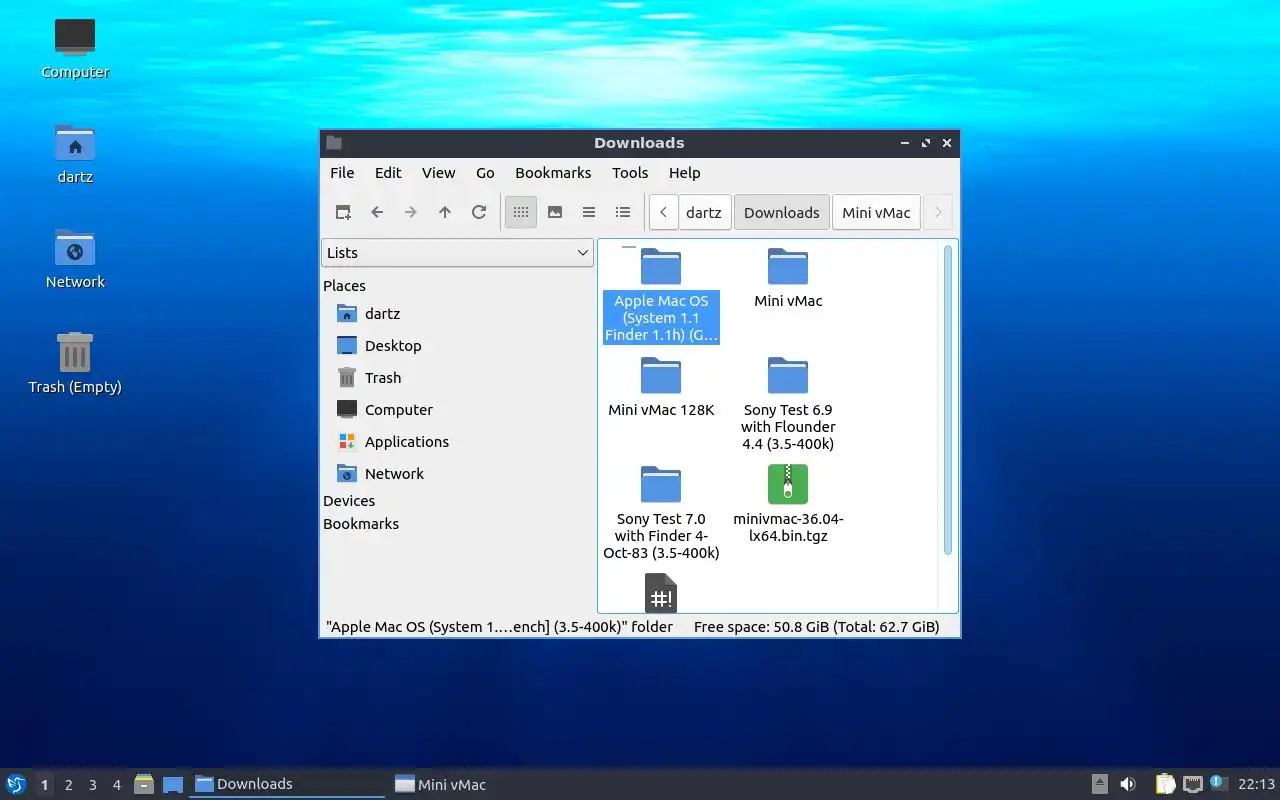This screenshot has height=800, width=1280.
Task: Activate Mini vMac window in taskbar
Action: point(488,784)
